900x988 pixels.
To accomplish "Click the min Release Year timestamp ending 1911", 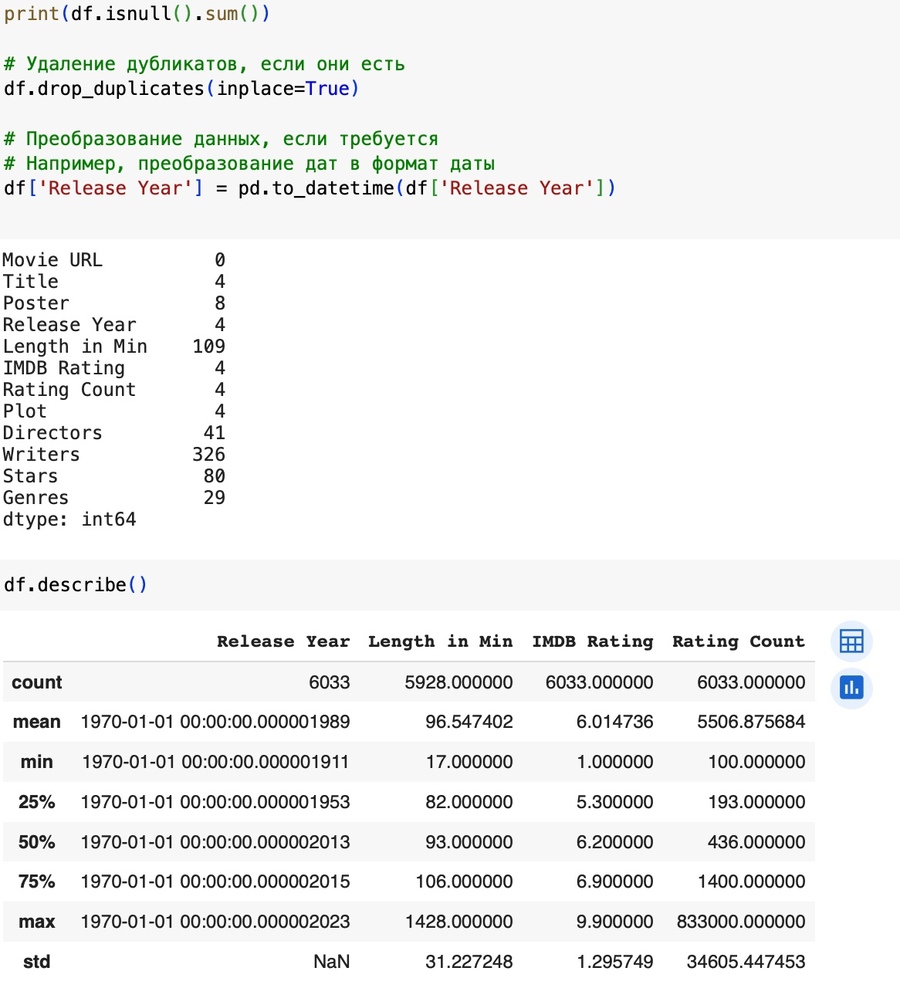I will tap(216, 762).
